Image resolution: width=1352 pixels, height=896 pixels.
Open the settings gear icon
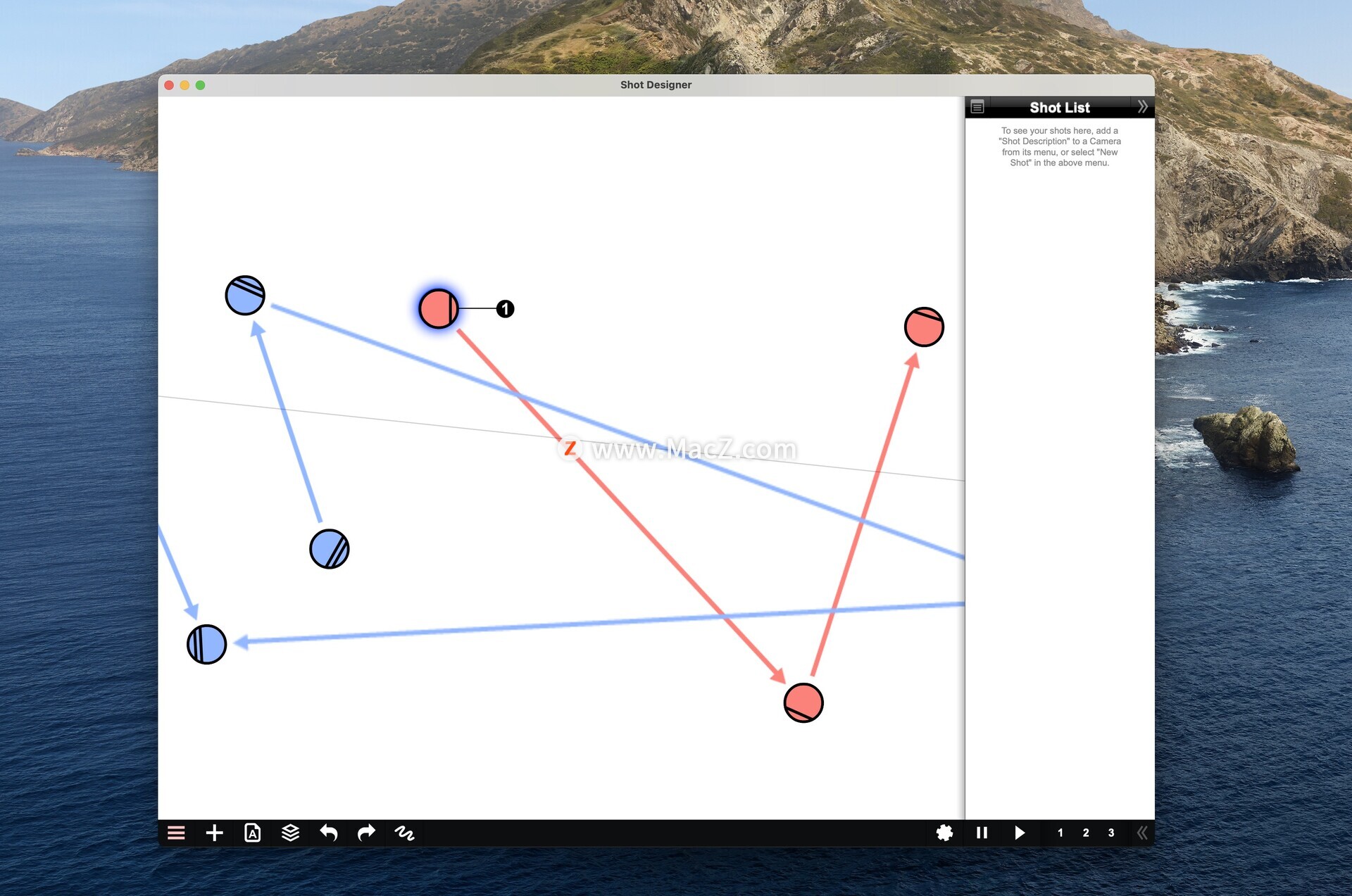pos(944,833)
